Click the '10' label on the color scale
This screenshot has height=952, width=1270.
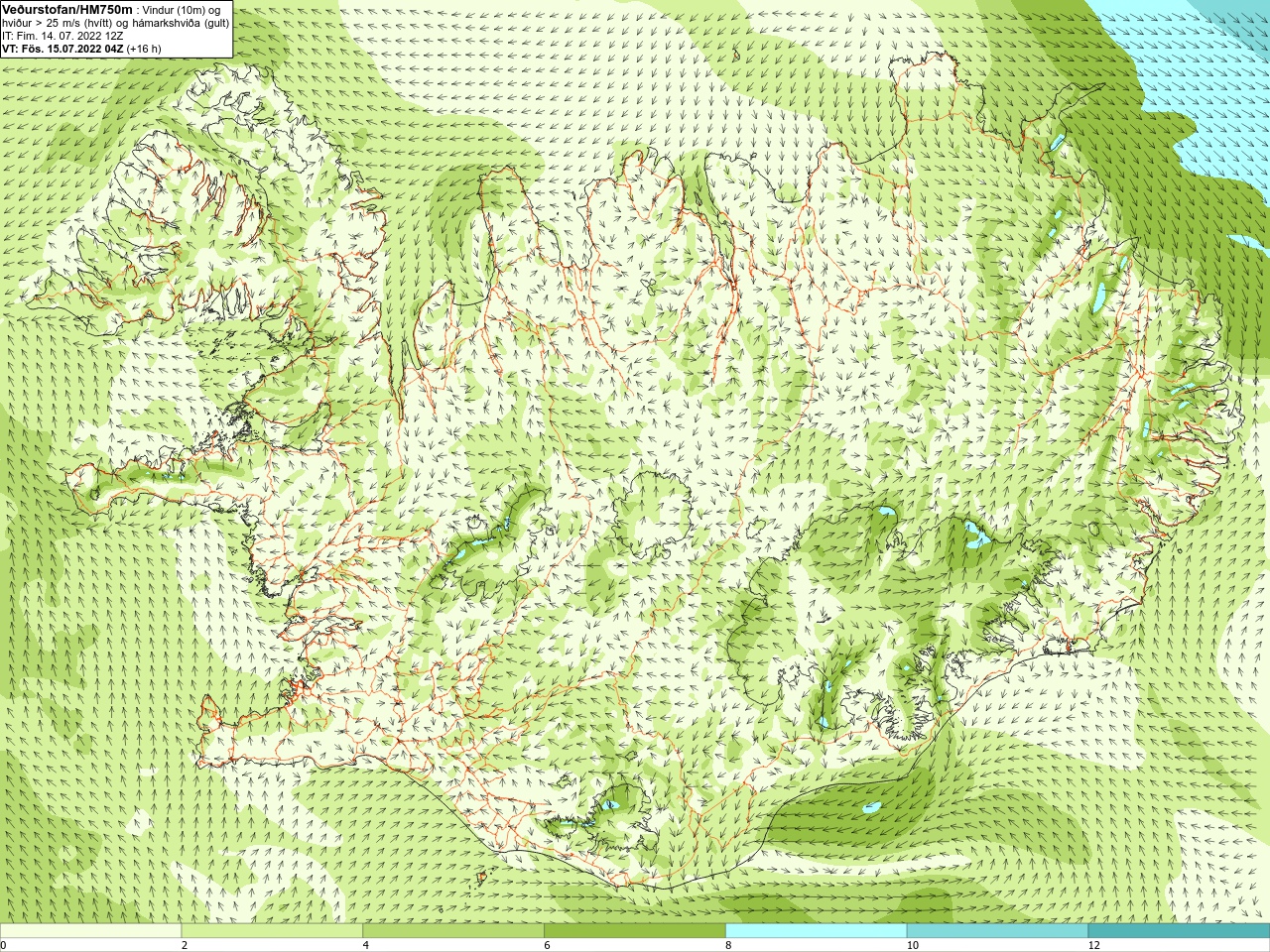pos(913,945)
